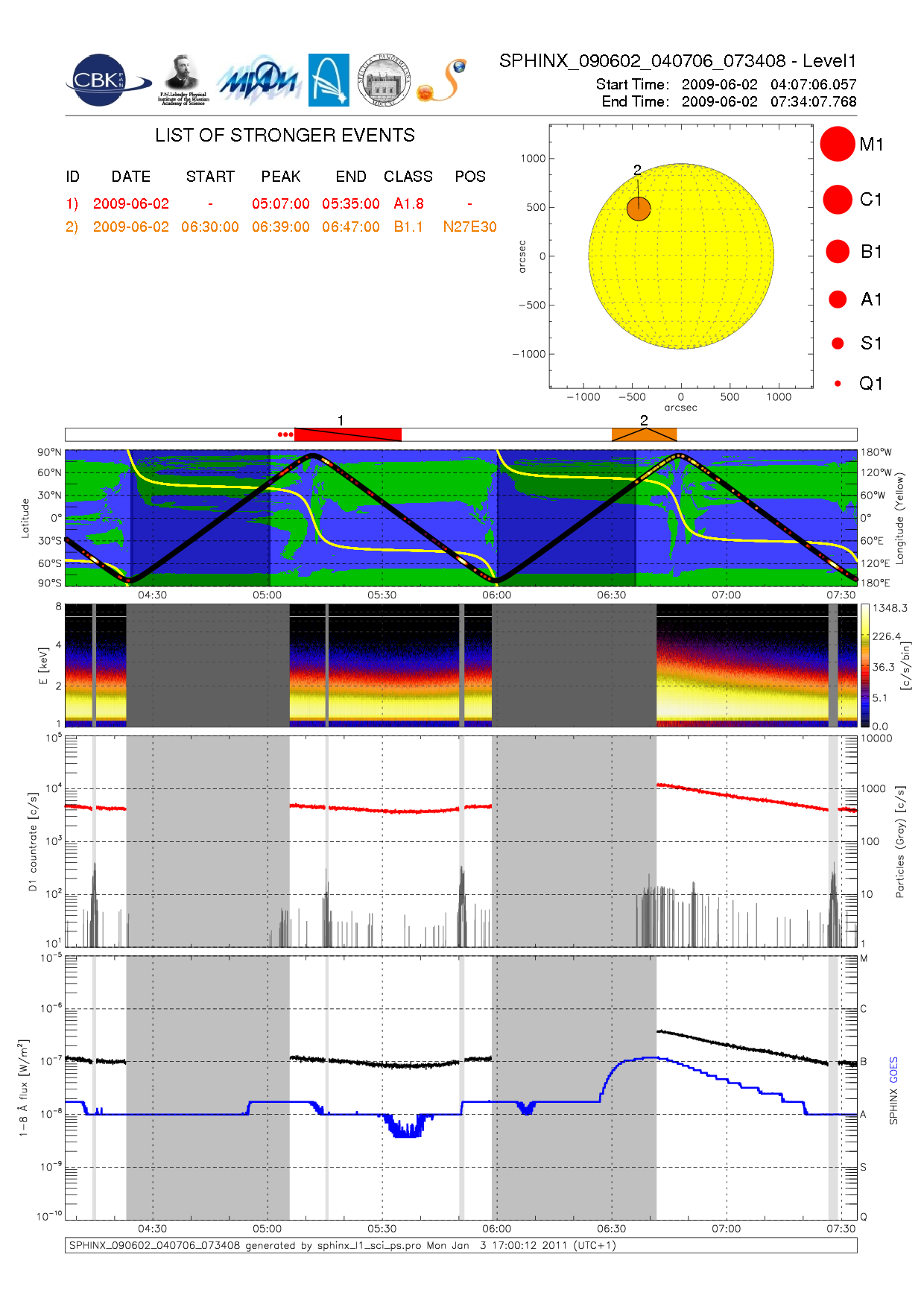The height and width of the screenshot is (1307, 924).
Task: Click event 2 position N27E30
Action: [469, 227]
